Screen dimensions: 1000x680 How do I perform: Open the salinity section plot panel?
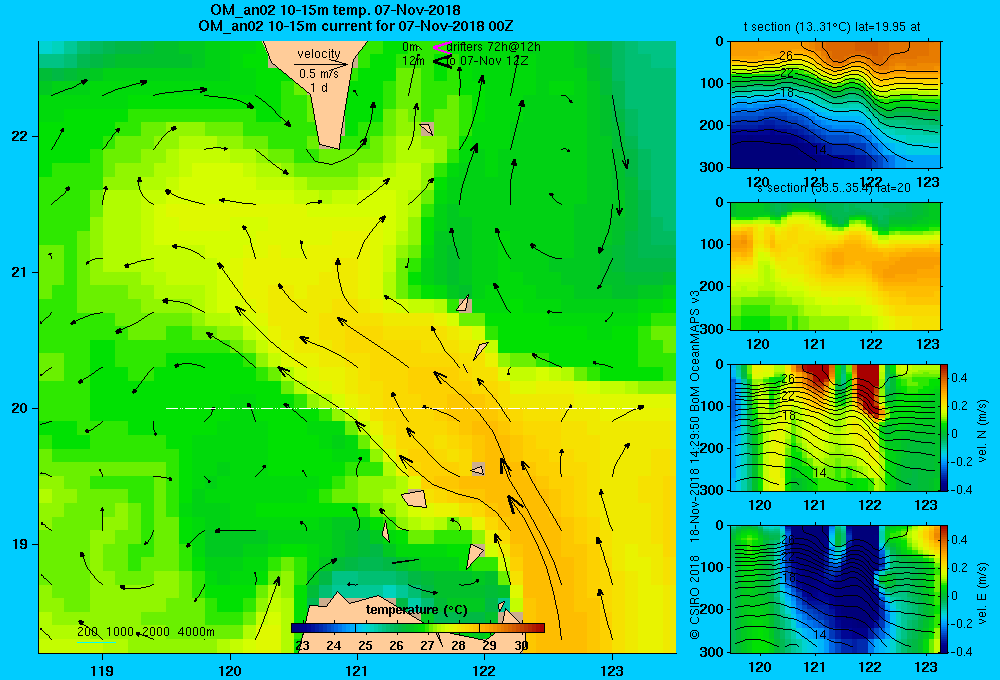pos(835,266)
